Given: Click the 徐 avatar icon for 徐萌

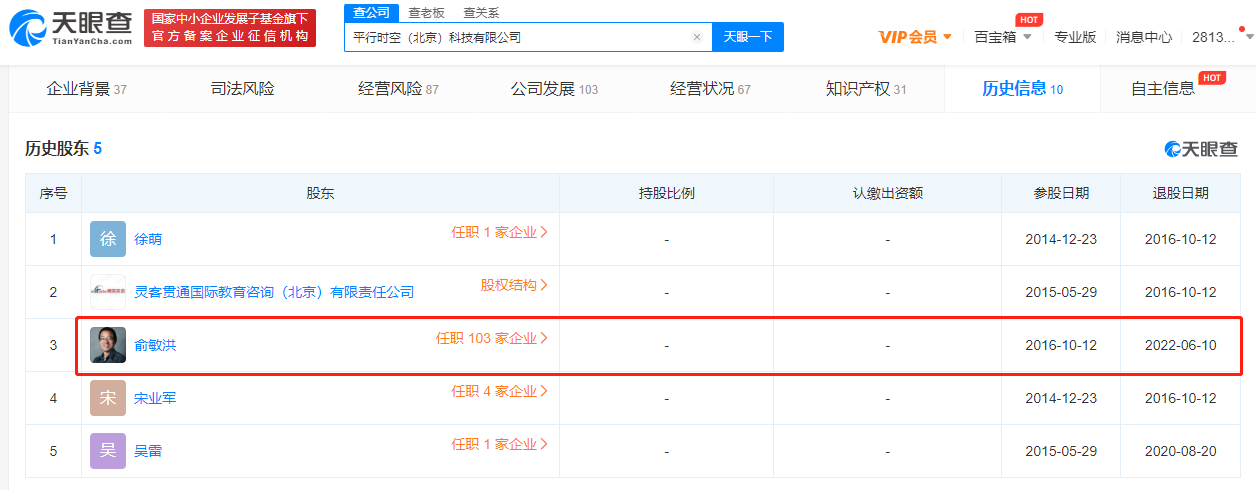Looking at the screenshot, I should coord(108,239).
